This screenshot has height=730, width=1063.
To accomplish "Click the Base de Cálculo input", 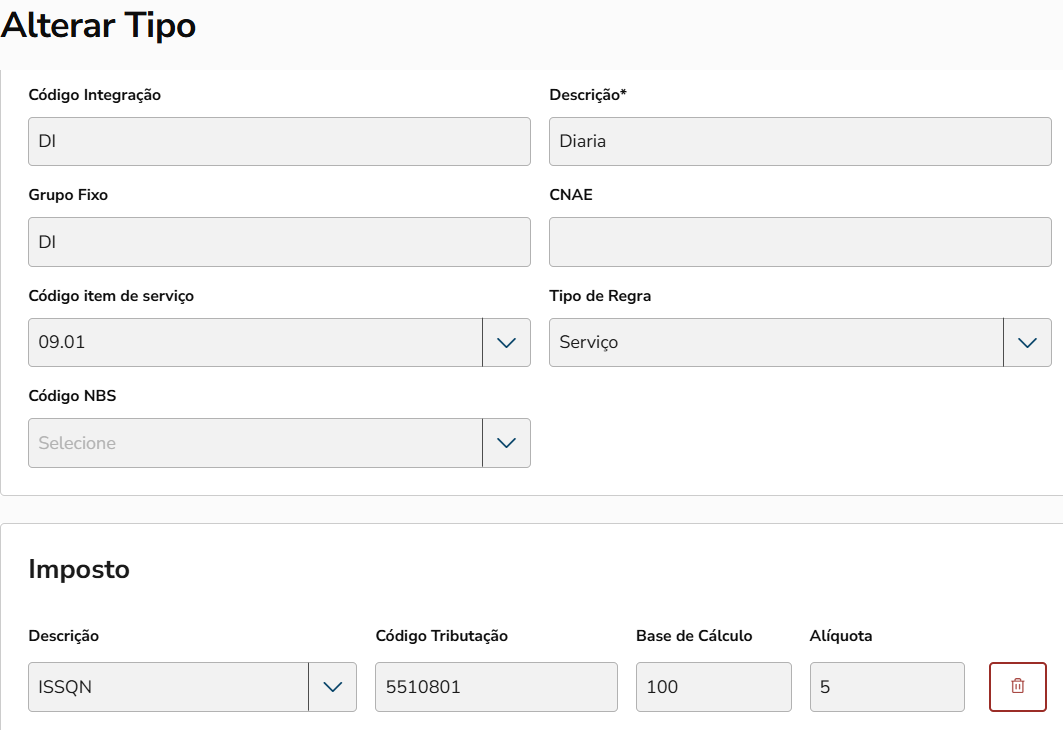I will [713, 687].
